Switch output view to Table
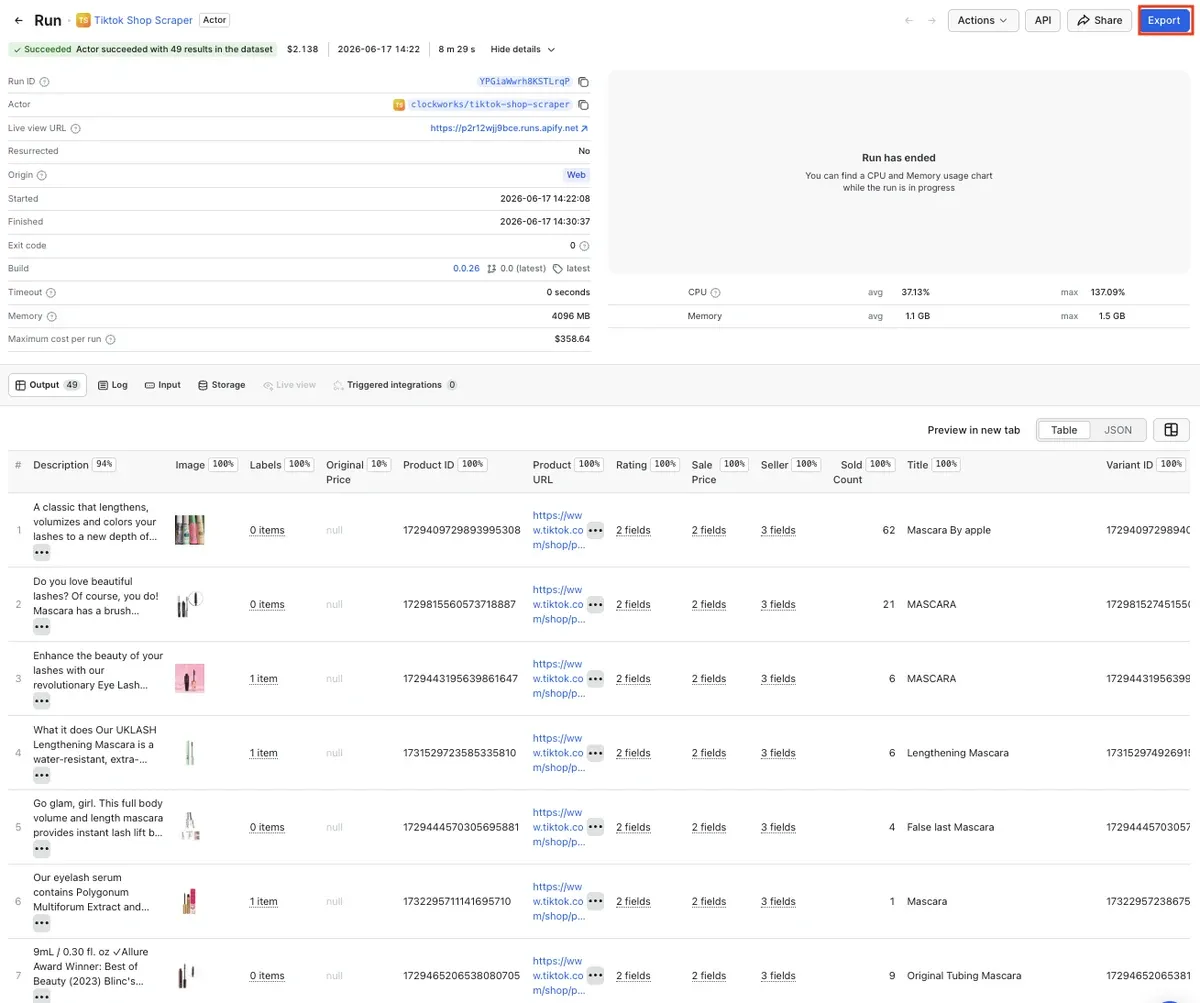The width and height of the screenshot is (1200, 1003). [x=1064, y=430]
